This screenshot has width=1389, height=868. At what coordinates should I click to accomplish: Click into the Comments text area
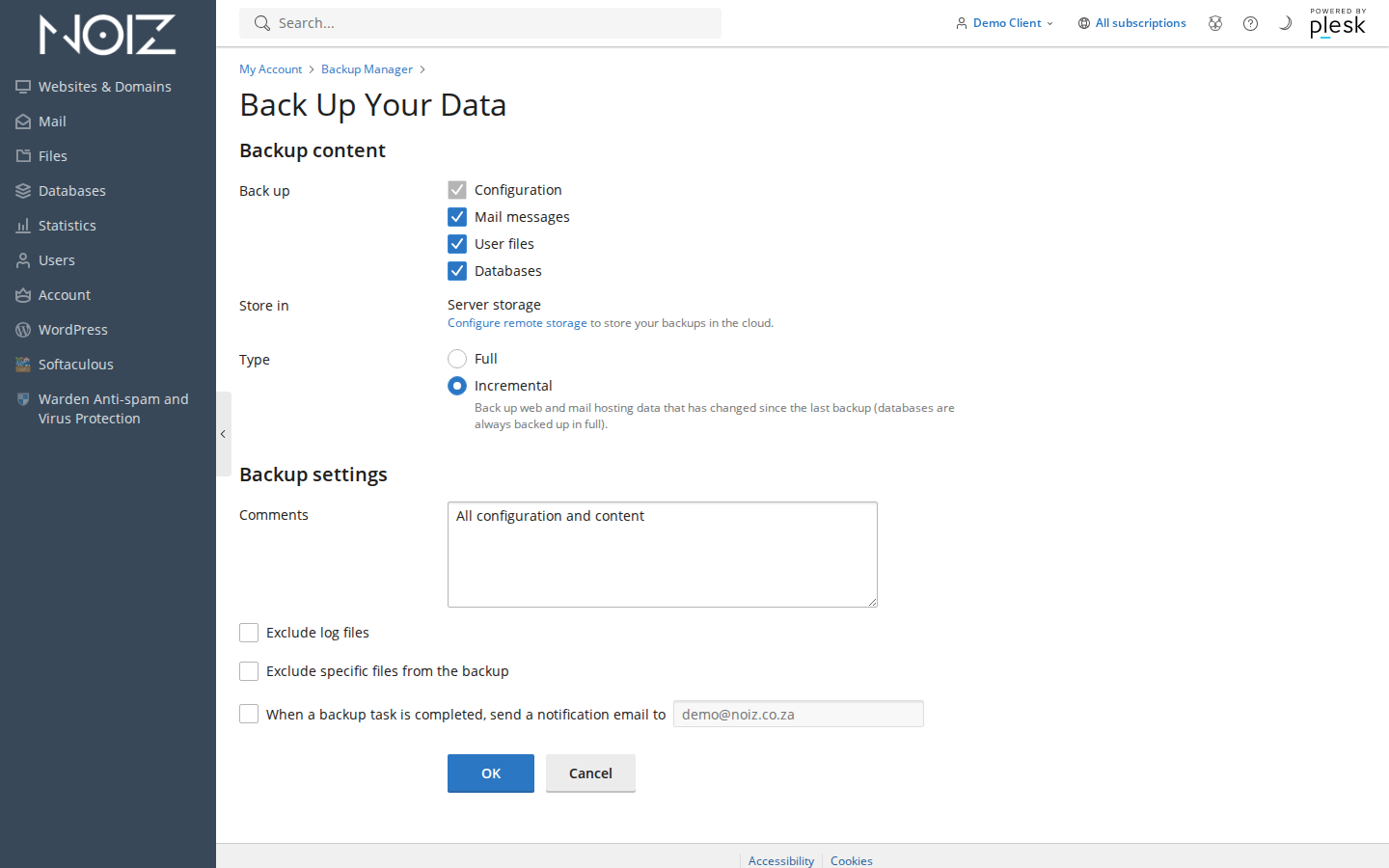click(663, 555)
